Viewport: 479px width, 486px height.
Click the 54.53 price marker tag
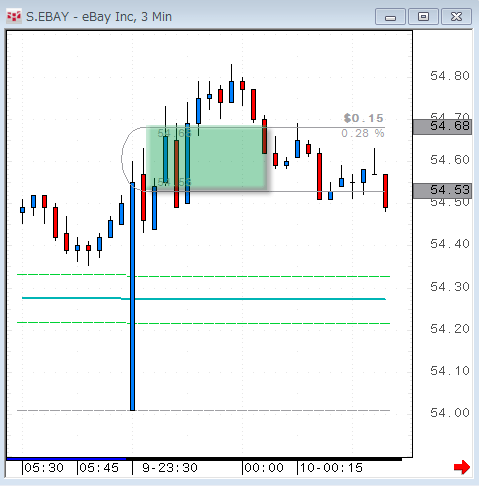coord(442,191)
